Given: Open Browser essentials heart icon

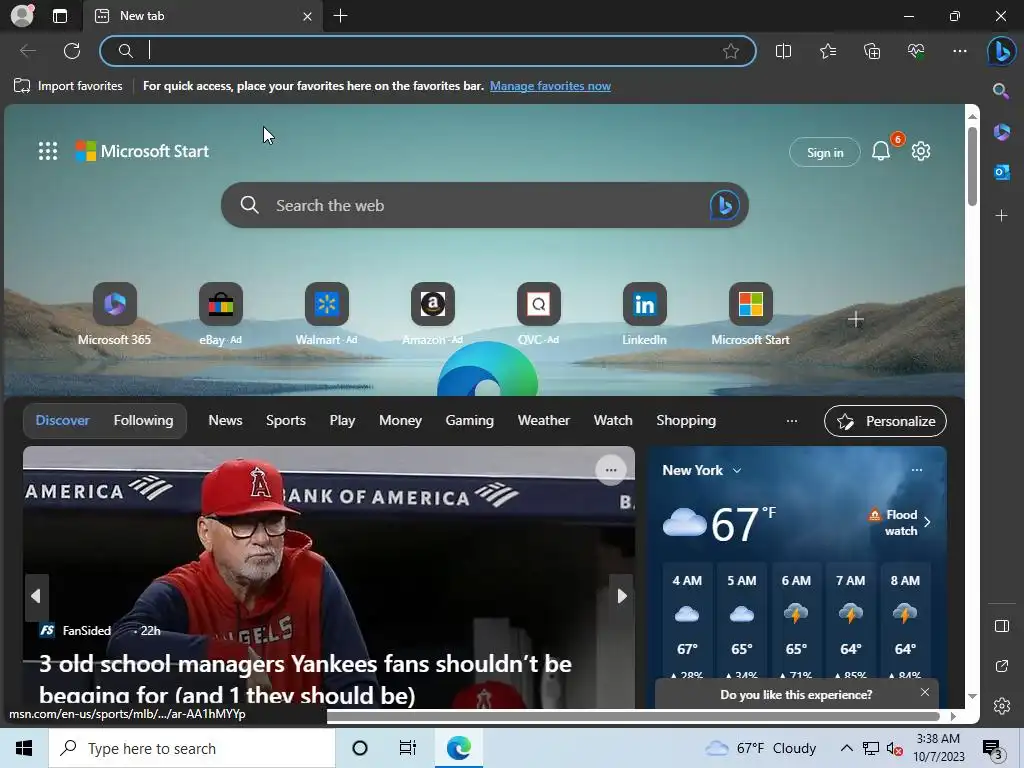Looking at the screenshot, I should click(916, 51).
